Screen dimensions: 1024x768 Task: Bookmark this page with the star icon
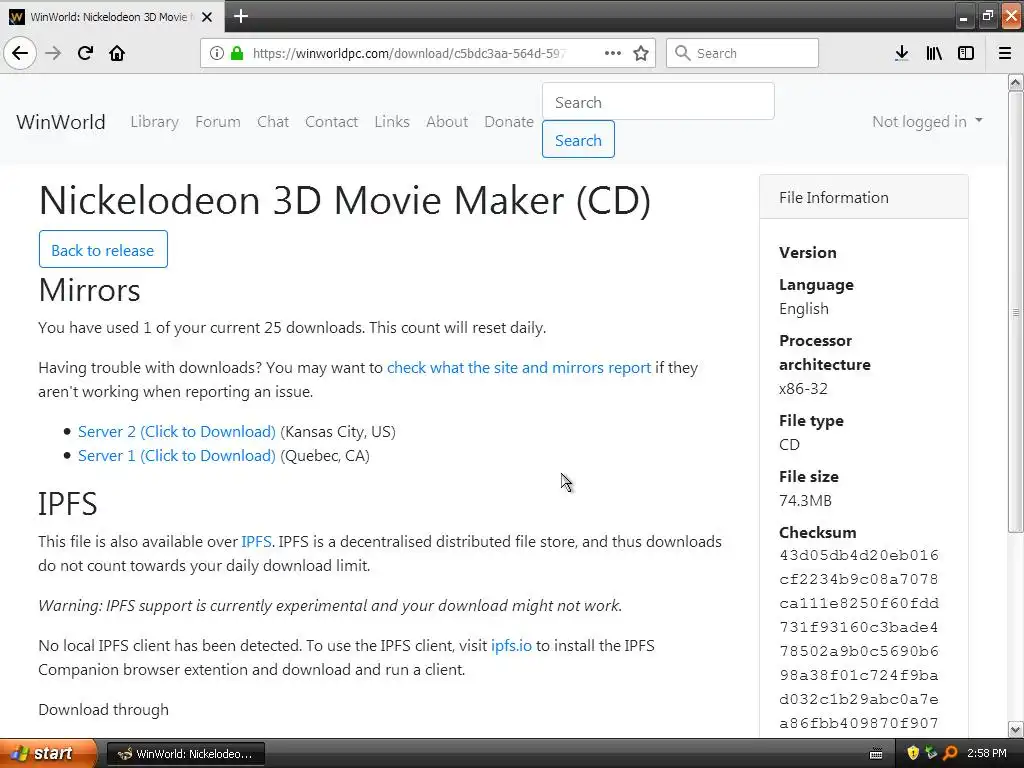coord(641,53)
